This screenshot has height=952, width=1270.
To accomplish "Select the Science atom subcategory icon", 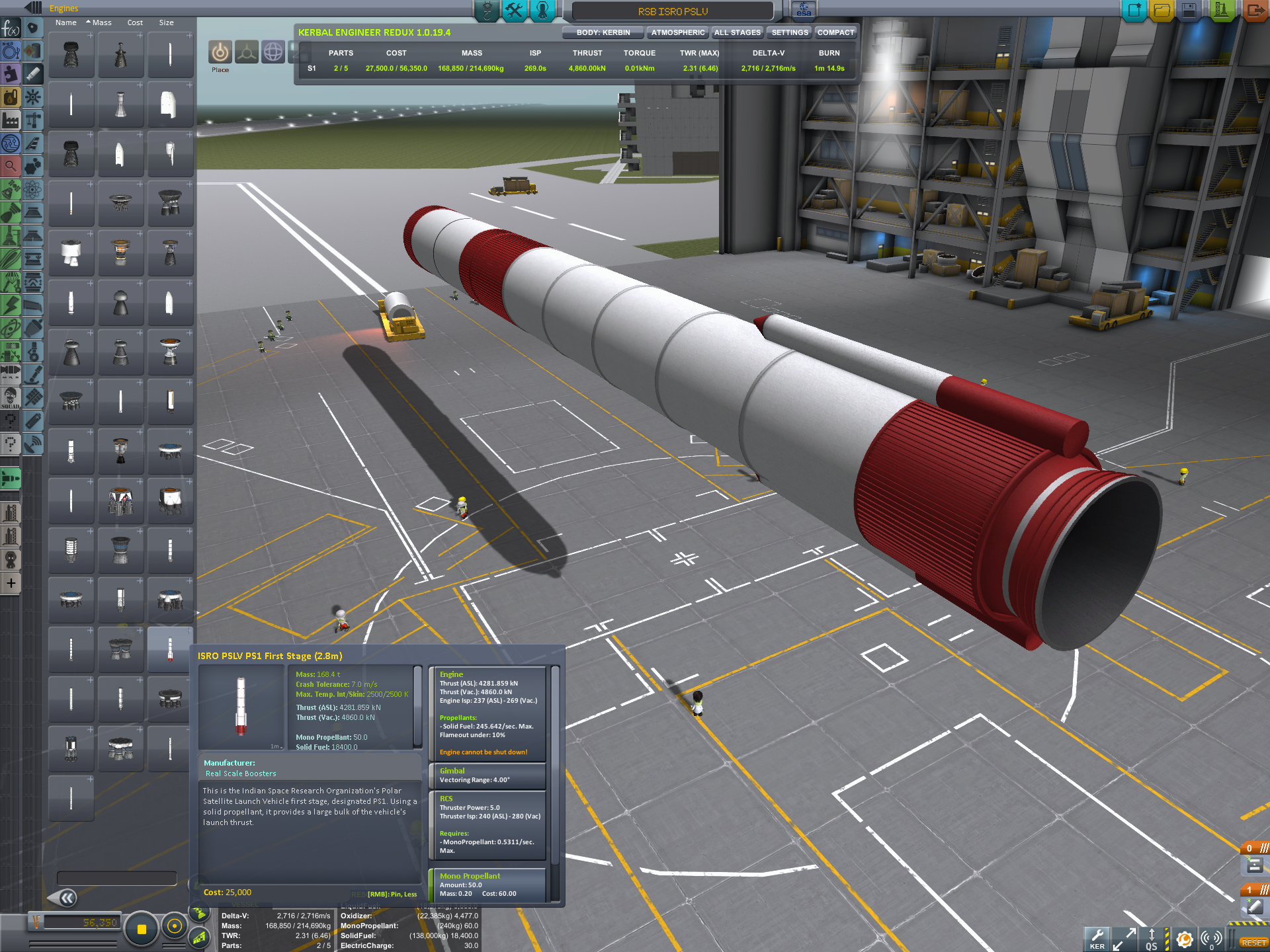I will click(33, 190).
